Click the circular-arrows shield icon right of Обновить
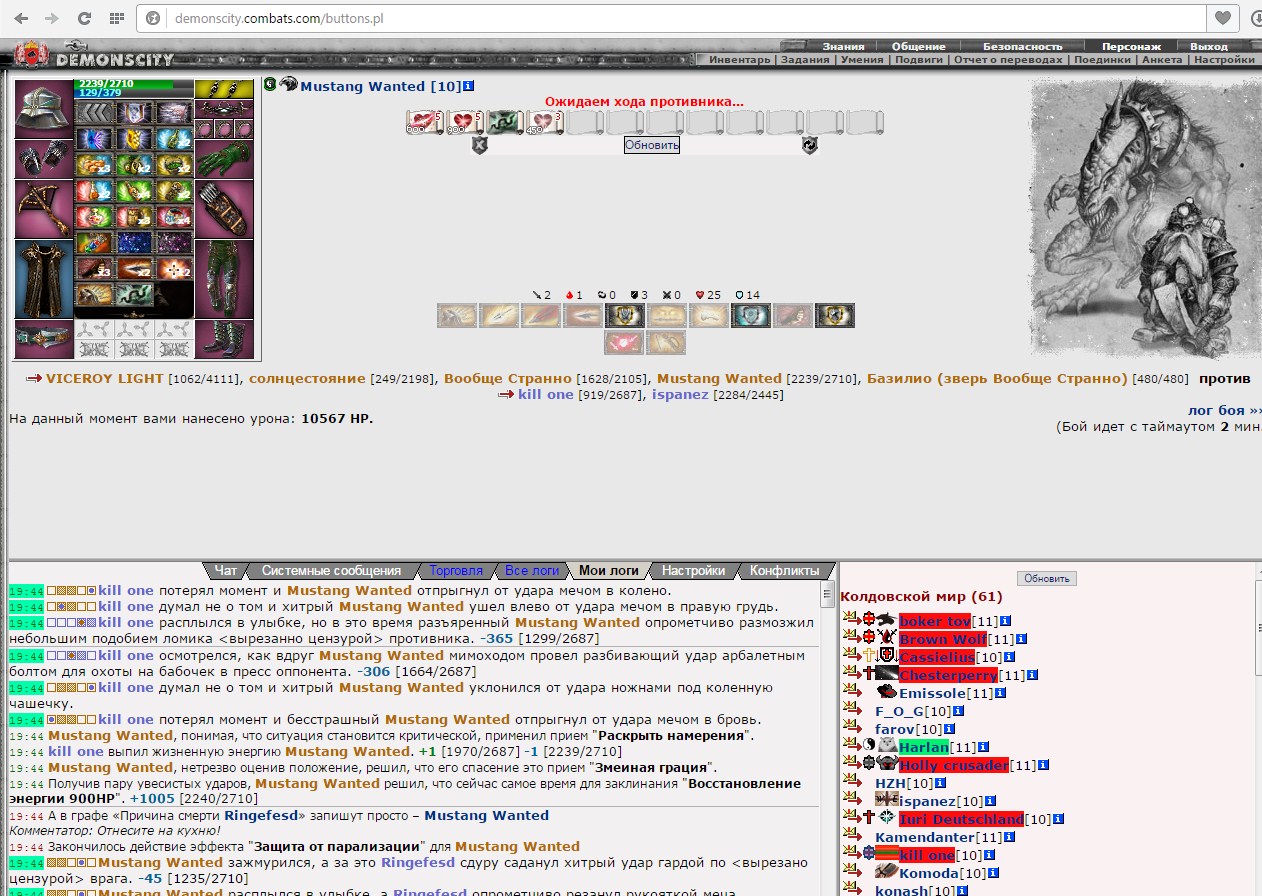This screenshot has height=896, width=1262. [x=809, y=145]
